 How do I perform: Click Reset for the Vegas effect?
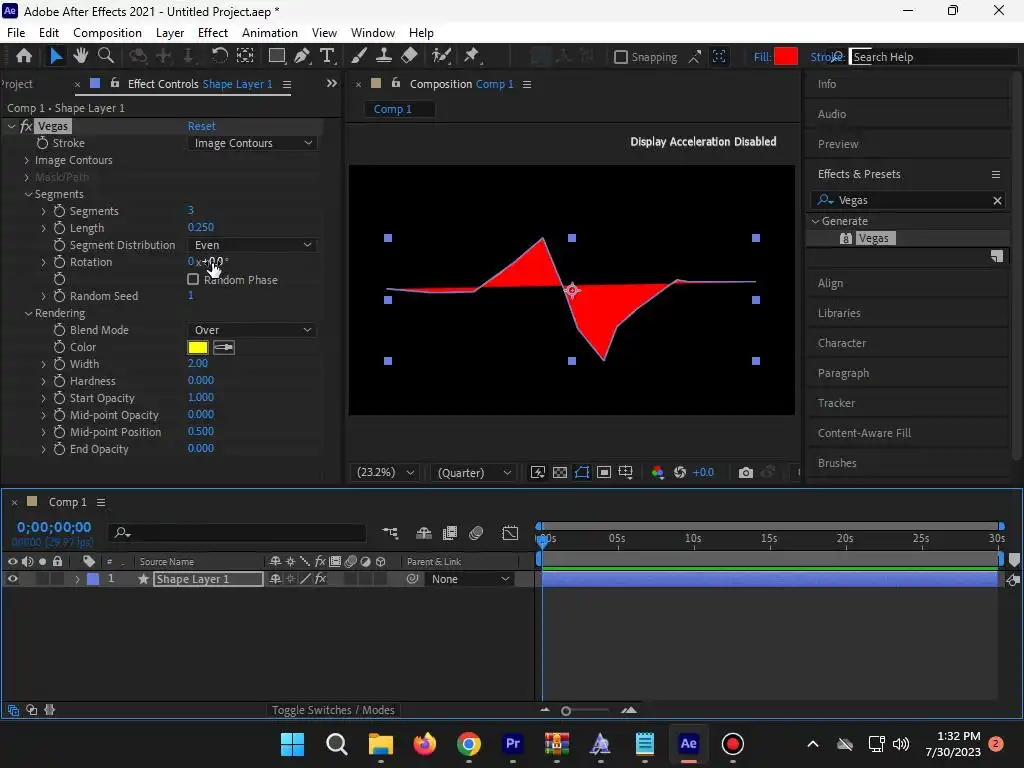click(x=201, y=126)
